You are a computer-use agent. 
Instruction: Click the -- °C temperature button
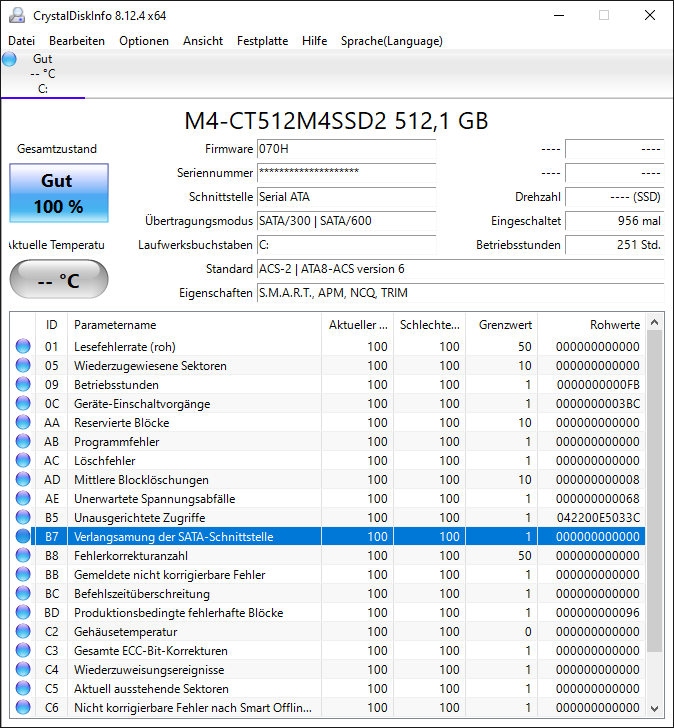click(x=59, y=279)
